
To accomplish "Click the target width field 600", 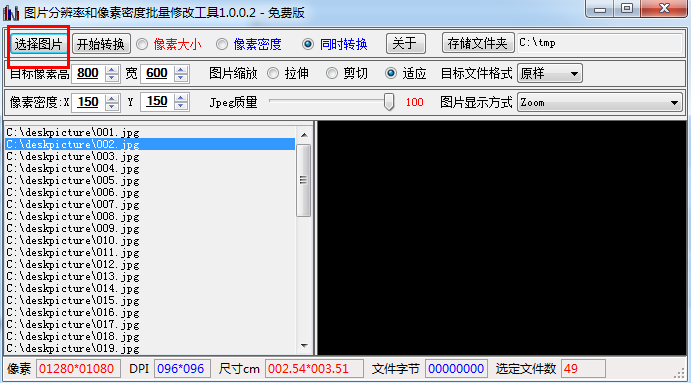I will (x=157, y=73).
